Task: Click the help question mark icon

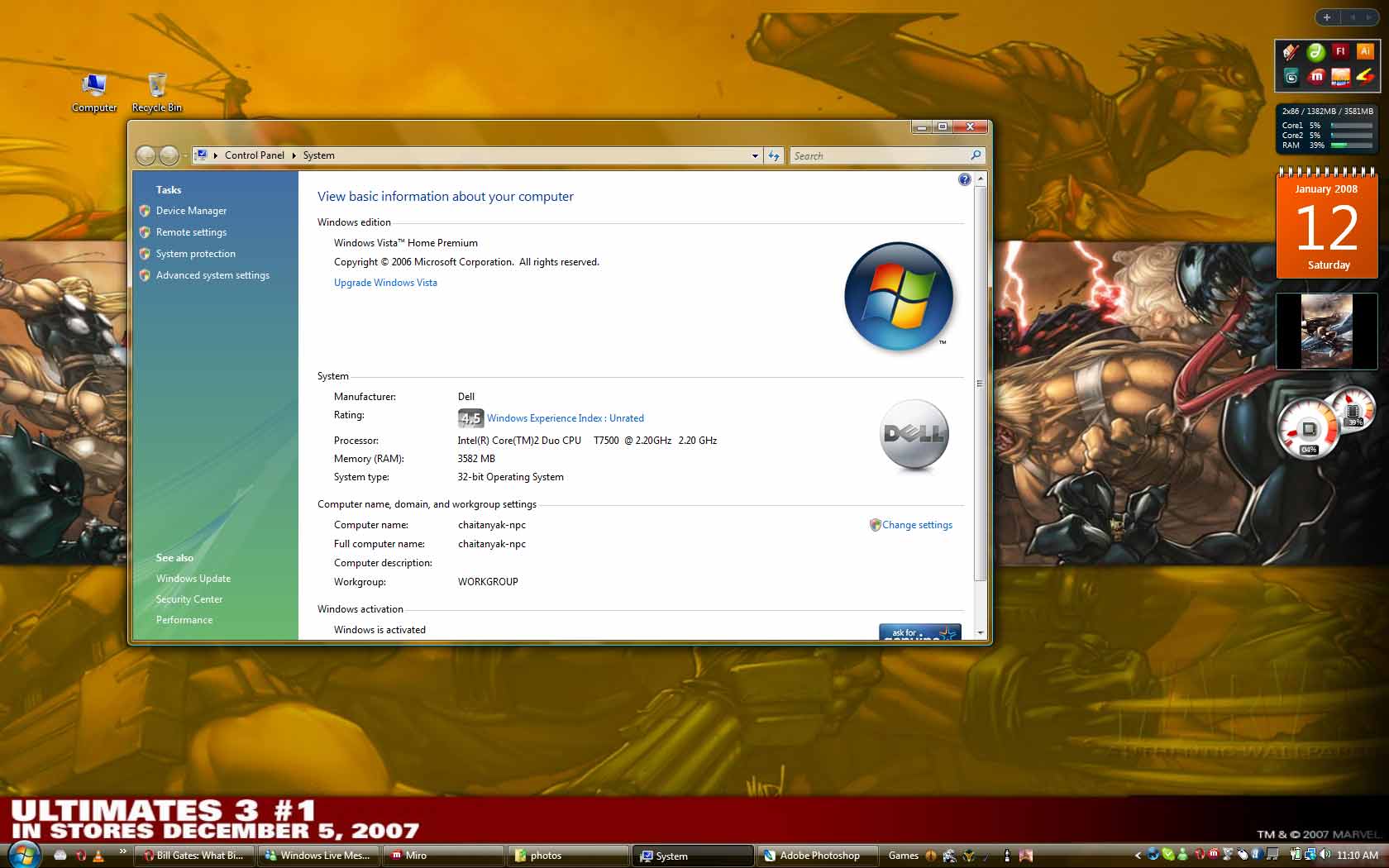Action: click(964, 179)
